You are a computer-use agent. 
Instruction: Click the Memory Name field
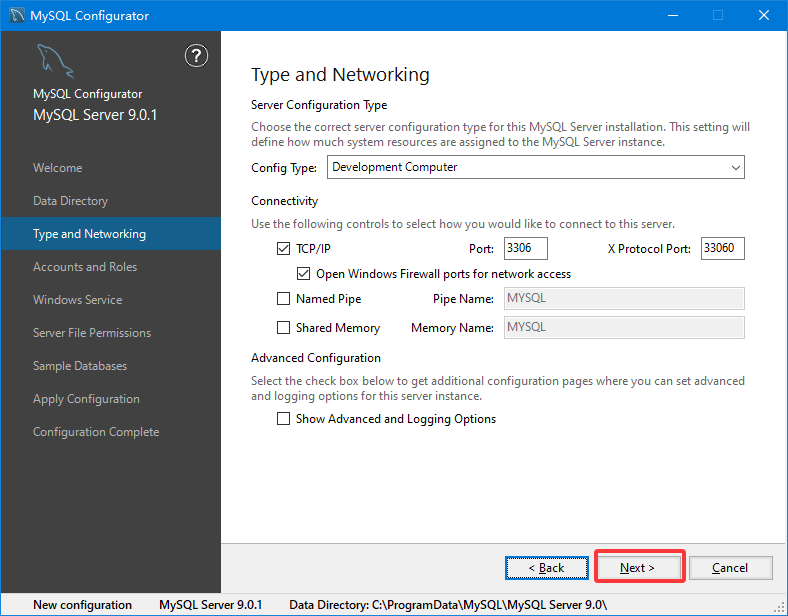tap(624, 328)
